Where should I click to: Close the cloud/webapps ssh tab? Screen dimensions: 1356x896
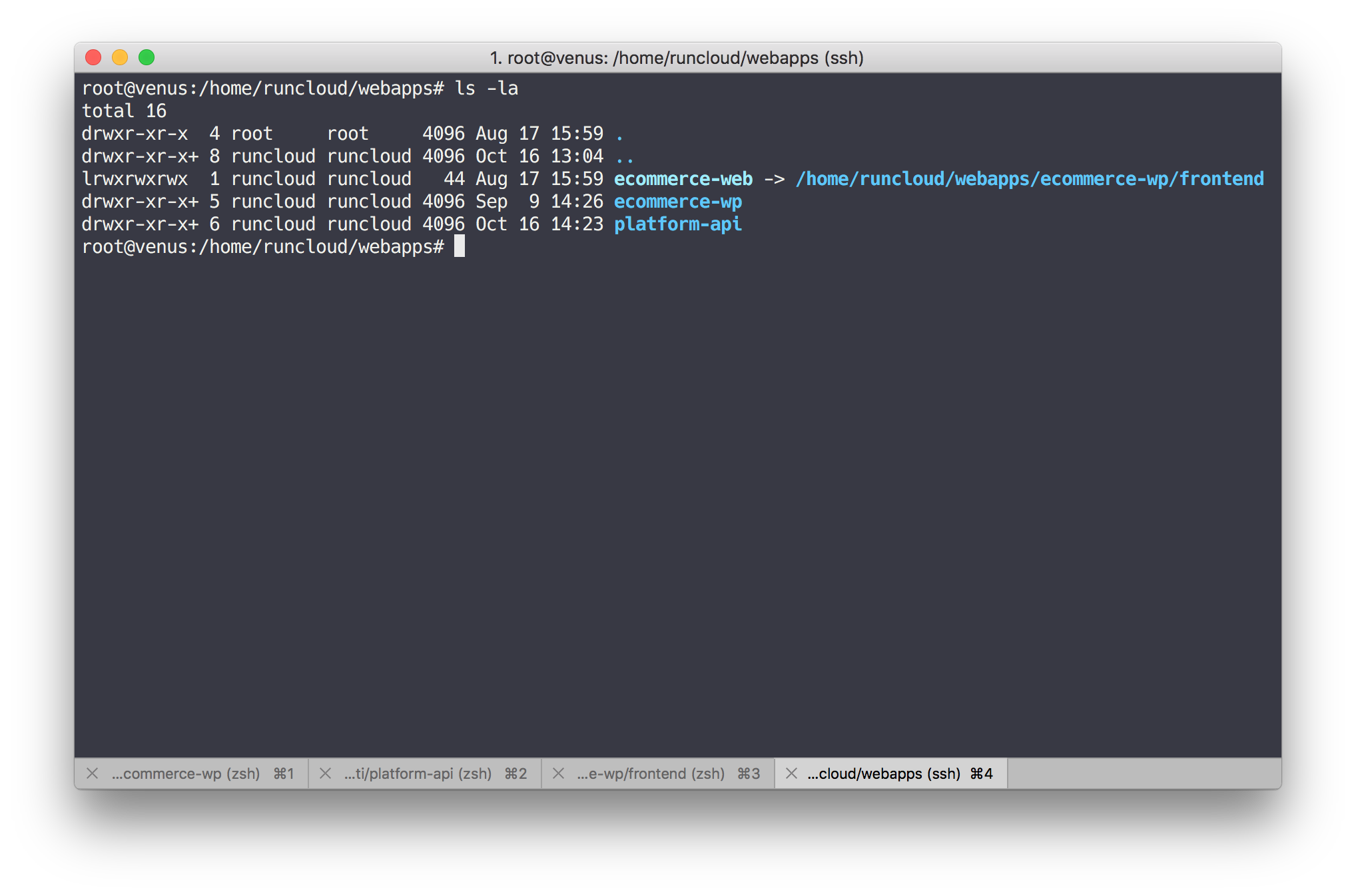[792, 774]
